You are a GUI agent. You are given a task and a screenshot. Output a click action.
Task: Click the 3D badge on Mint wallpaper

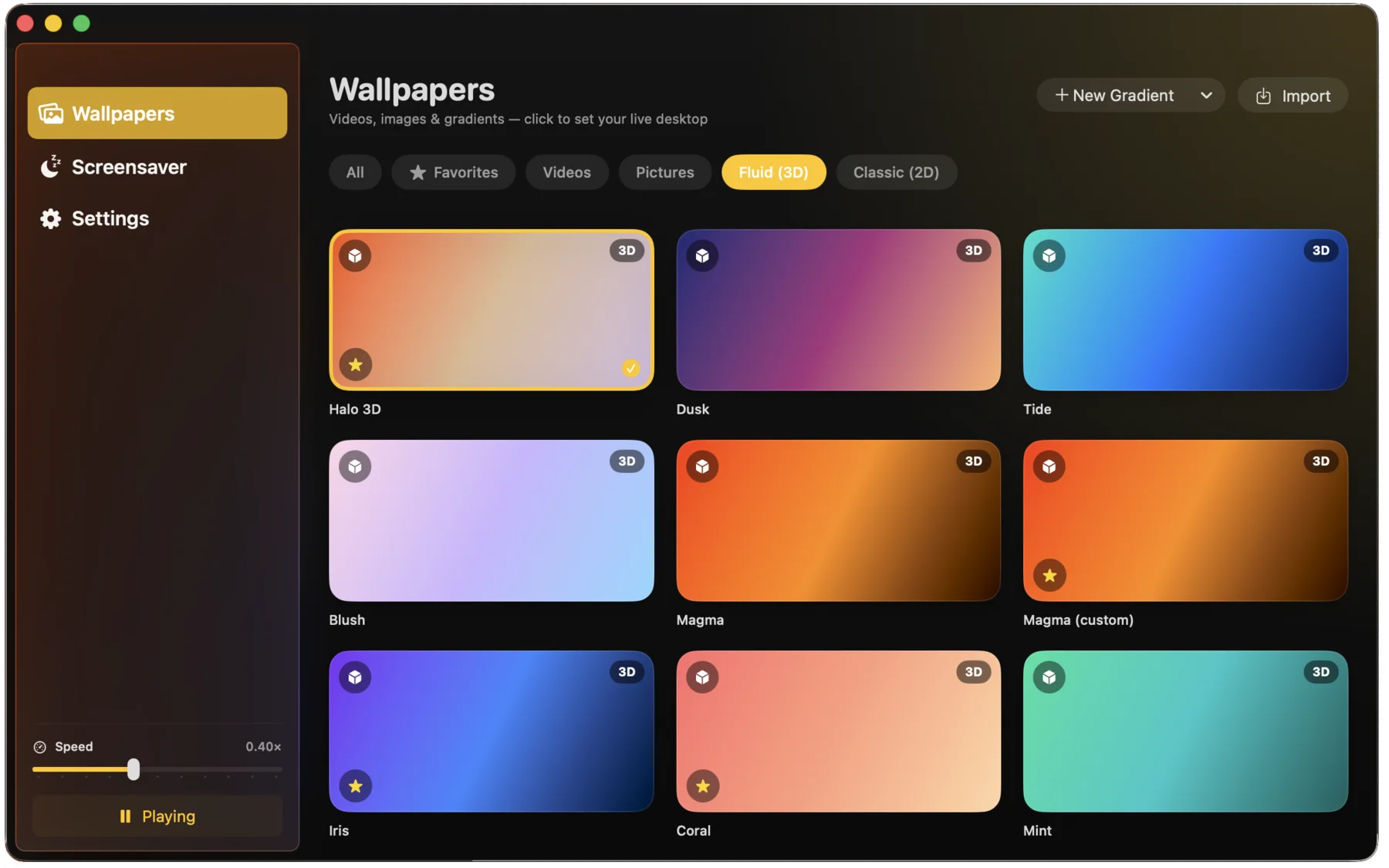(1320, 672)
